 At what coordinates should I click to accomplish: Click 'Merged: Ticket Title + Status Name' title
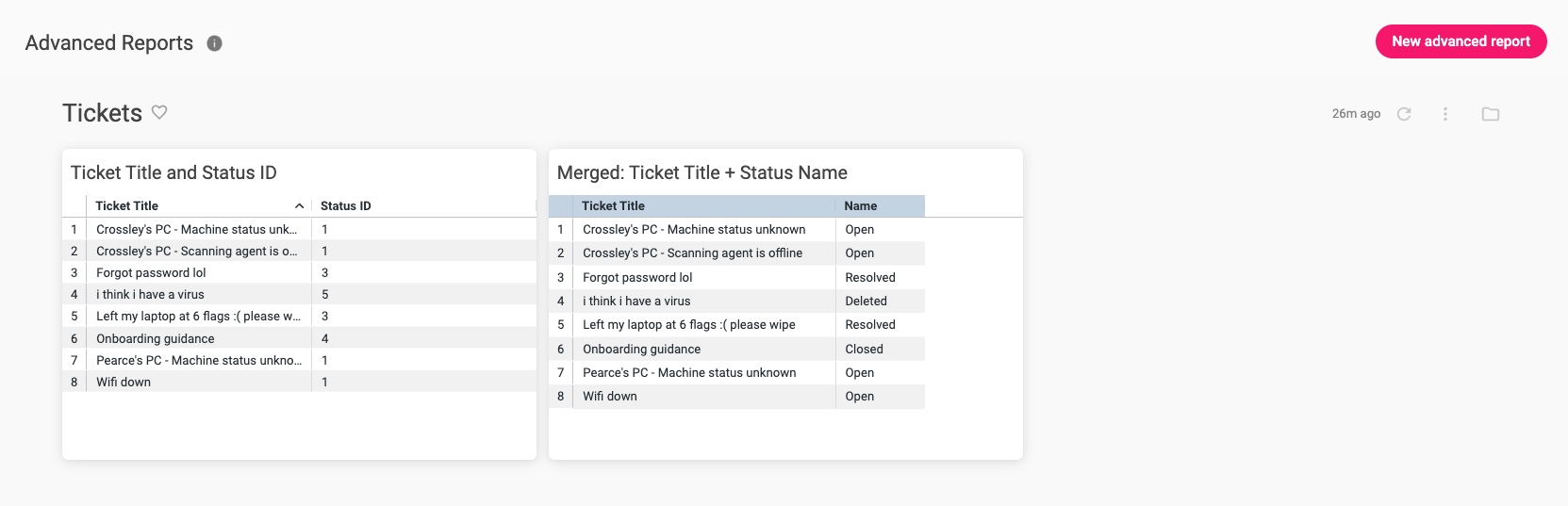[x=701, y=172]
